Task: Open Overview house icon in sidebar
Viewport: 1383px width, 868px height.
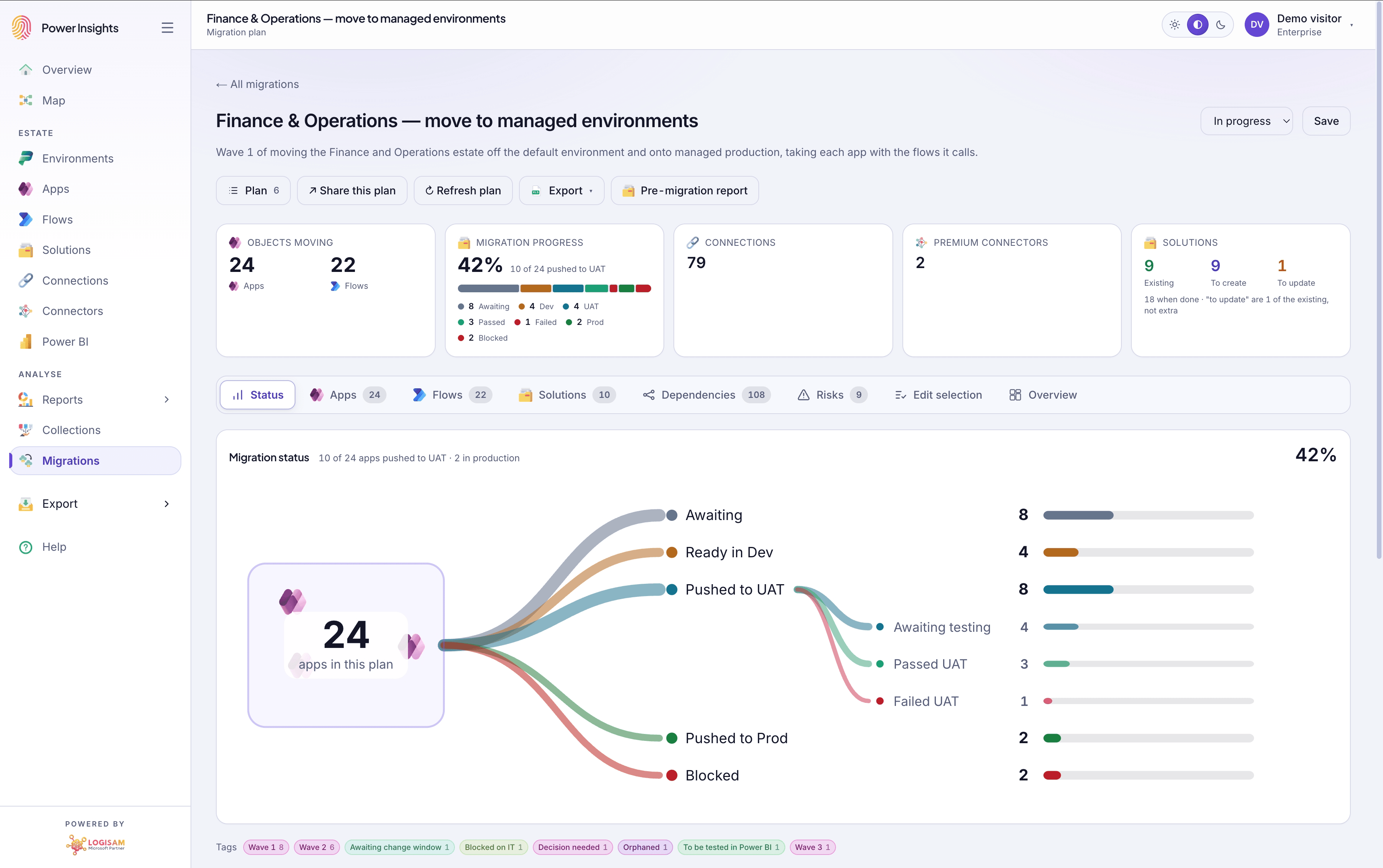Action: tap(26, 70)
